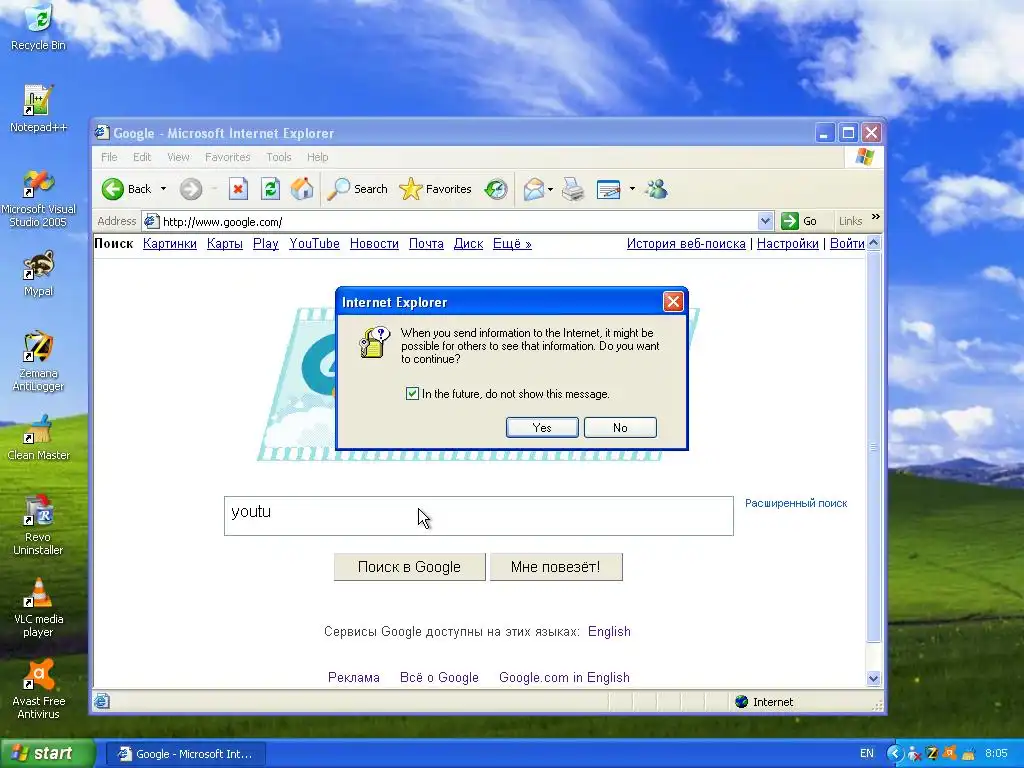Viewport: 1024px width, 768px height.
Task: Click the Home icon in IE toolbar
Action: tap(302, 189)
